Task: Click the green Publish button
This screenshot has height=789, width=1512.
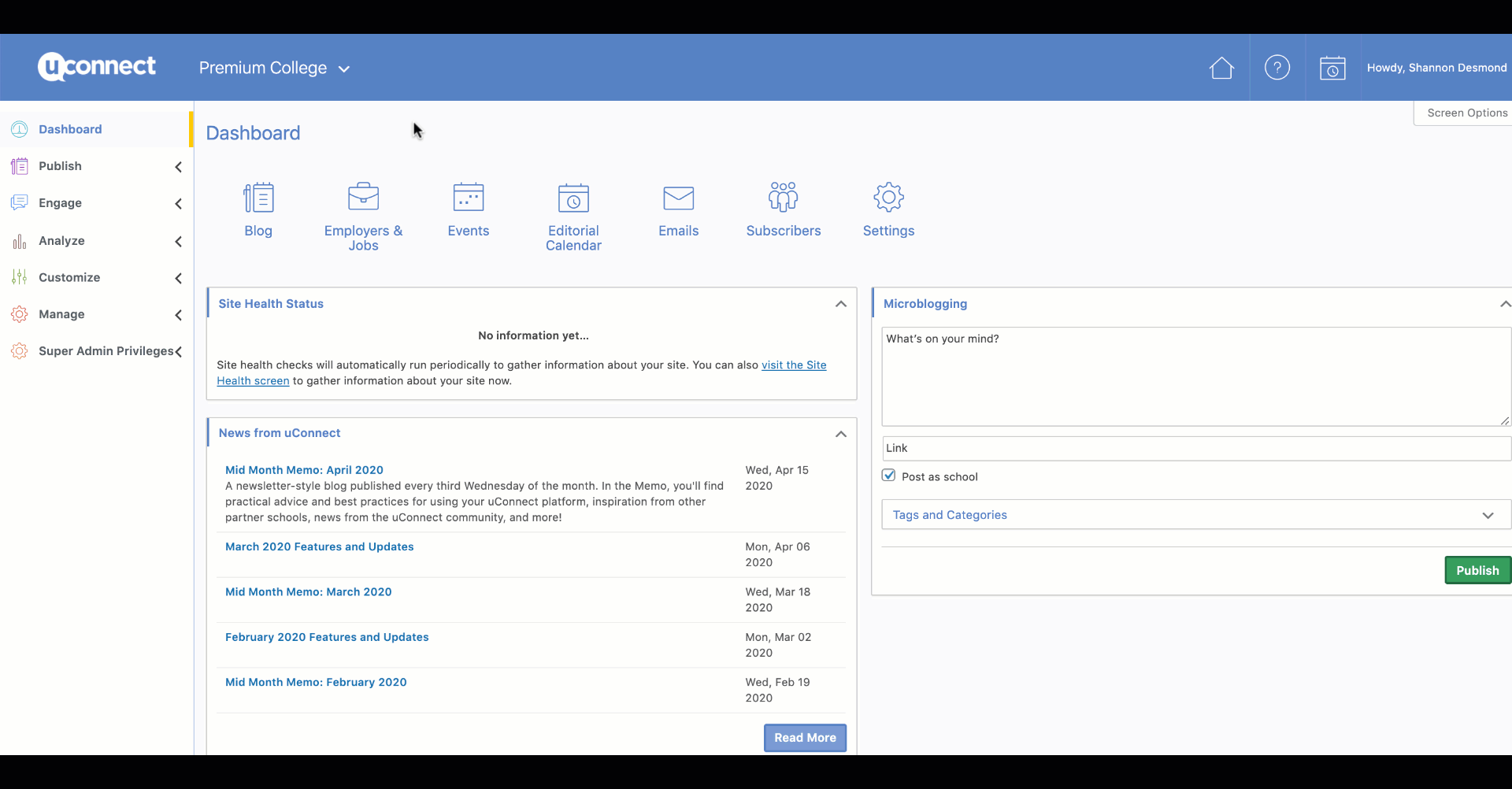Action: (1477, 571)
